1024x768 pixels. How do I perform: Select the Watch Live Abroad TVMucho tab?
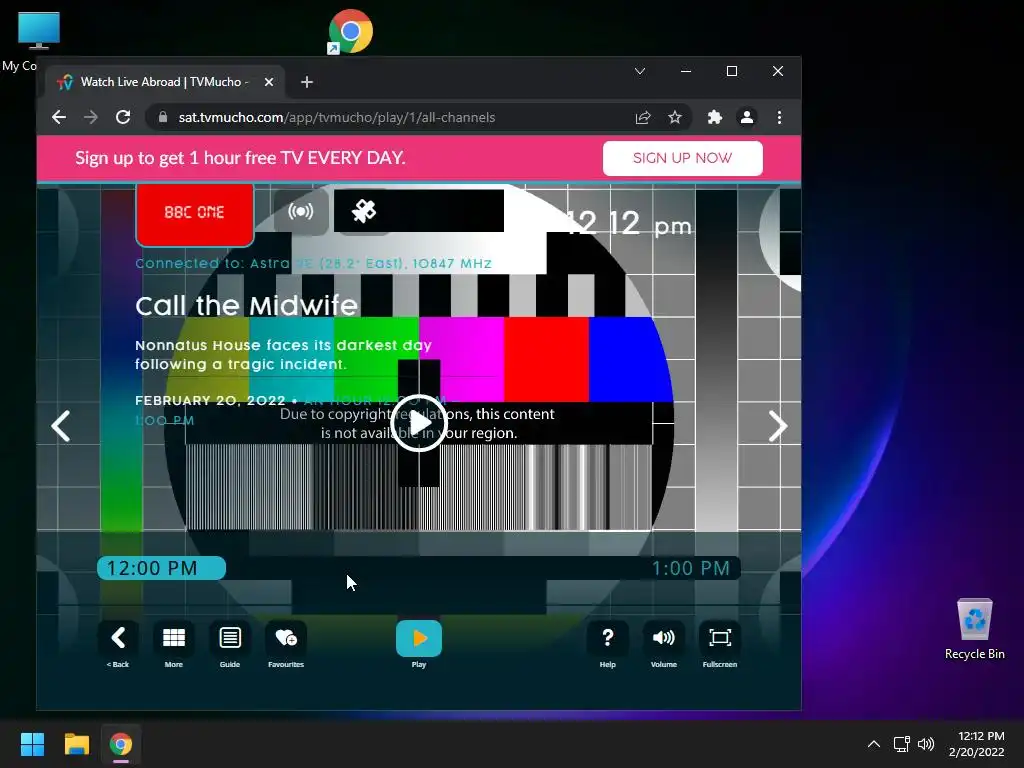165,82
